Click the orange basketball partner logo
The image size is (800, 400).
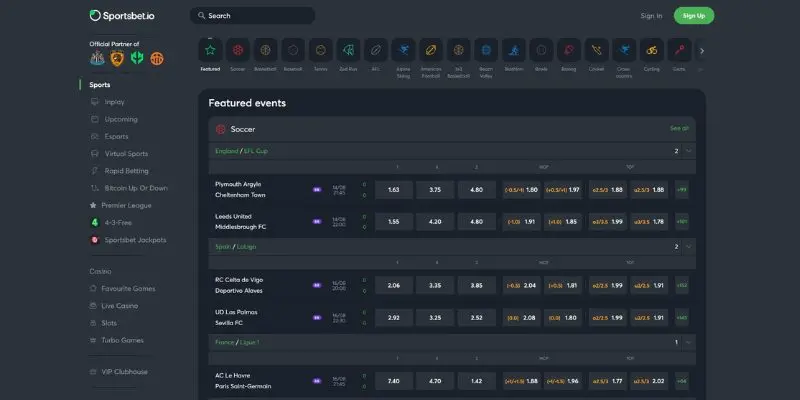tap(157, 59)
